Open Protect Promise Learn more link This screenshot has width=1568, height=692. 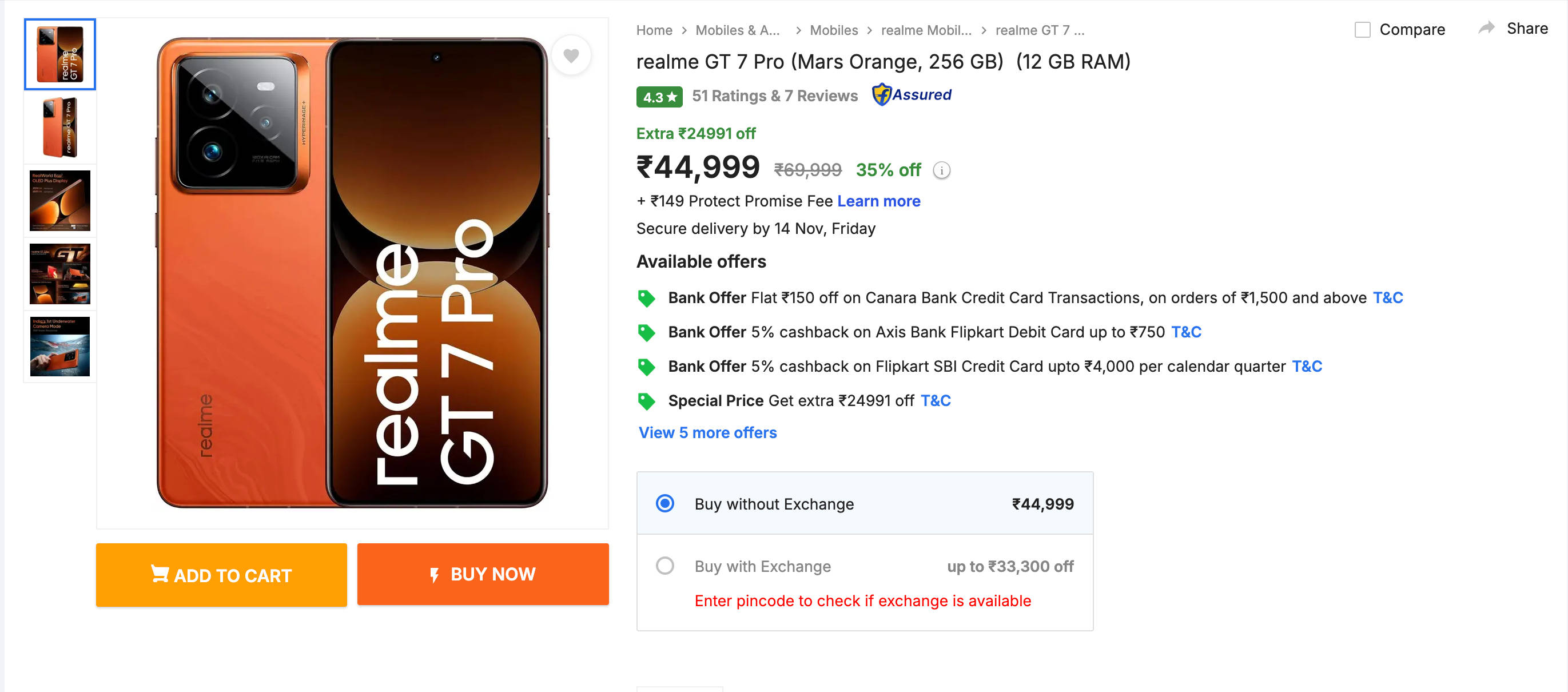click(x=878, y=201)
